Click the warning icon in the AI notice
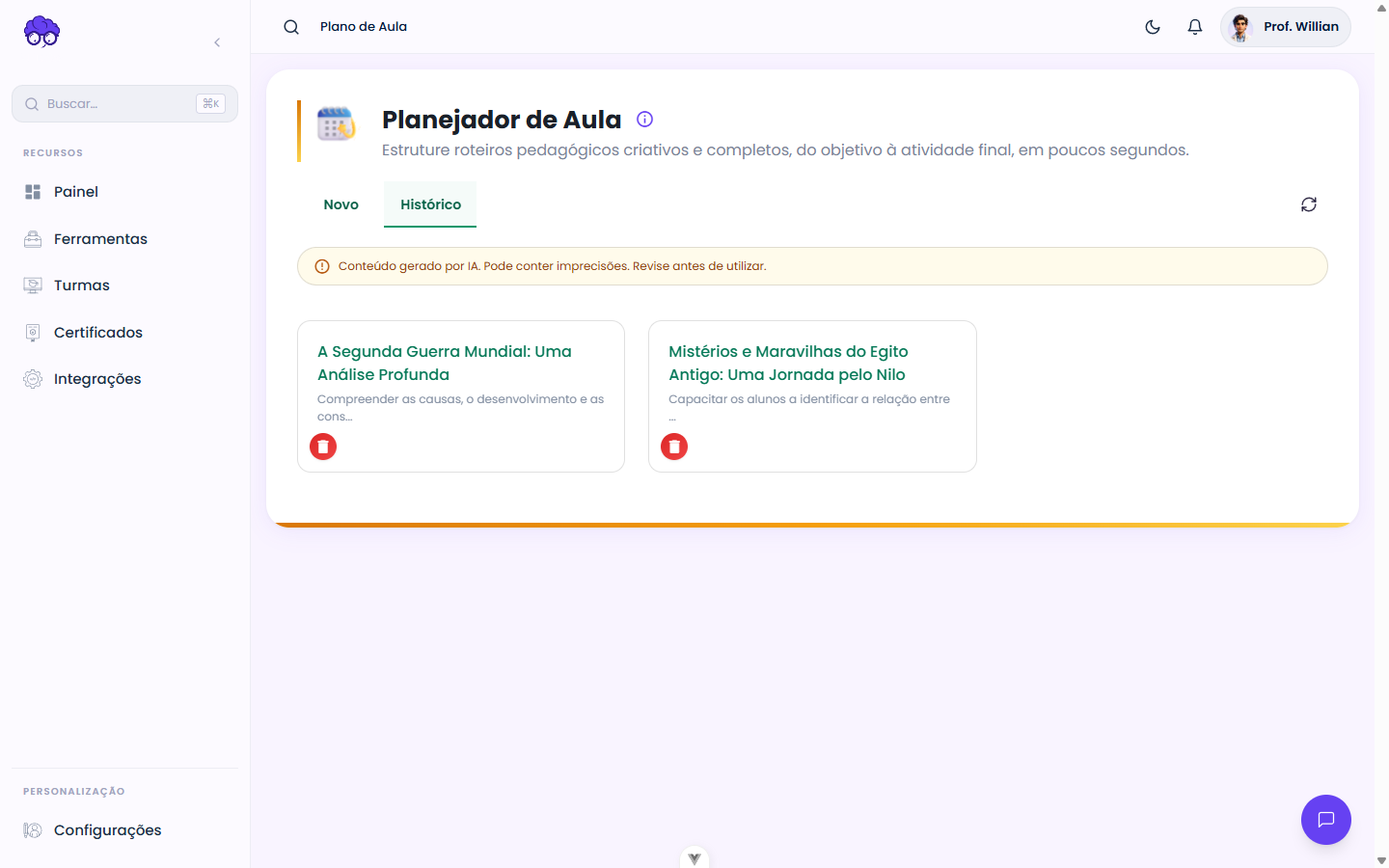The width and height of the screenshot is (1389, 868). (x=322, y=266)
